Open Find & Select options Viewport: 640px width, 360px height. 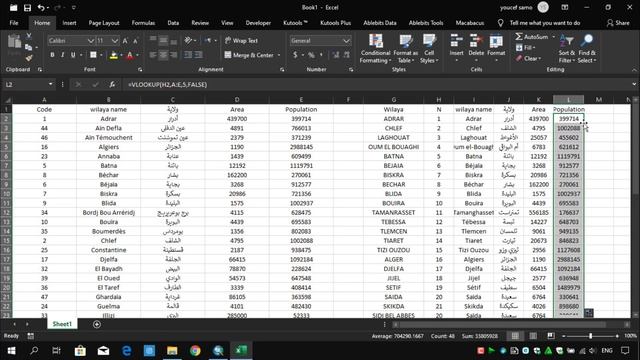(x=587, y=49)
